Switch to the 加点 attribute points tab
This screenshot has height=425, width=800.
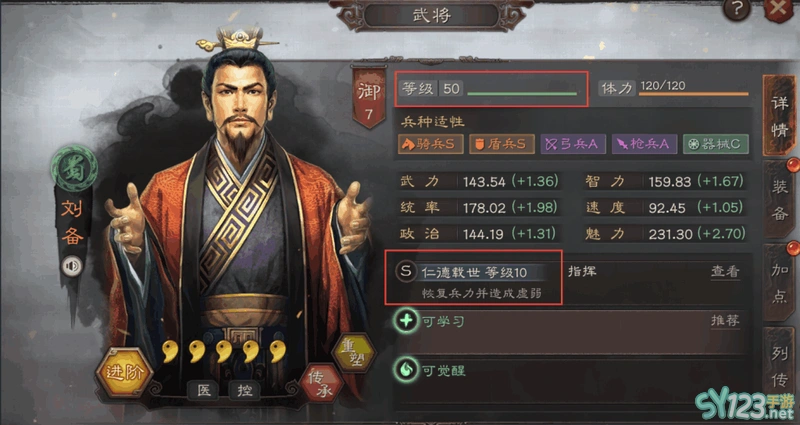point(779,282)
